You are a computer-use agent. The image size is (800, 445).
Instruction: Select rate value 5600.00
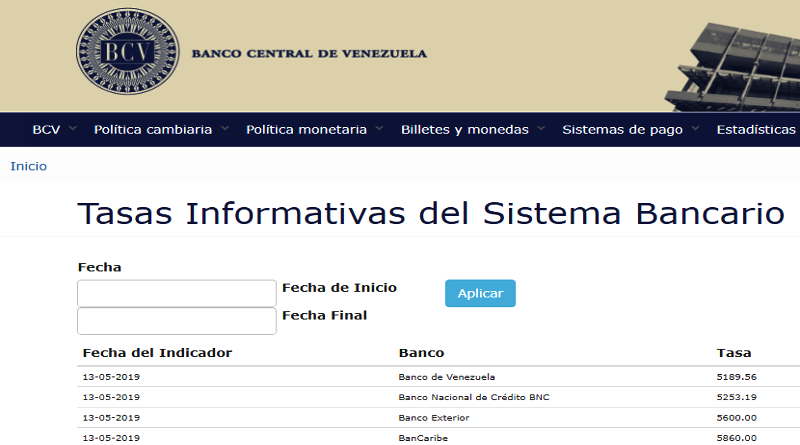(x=736, y=417)
